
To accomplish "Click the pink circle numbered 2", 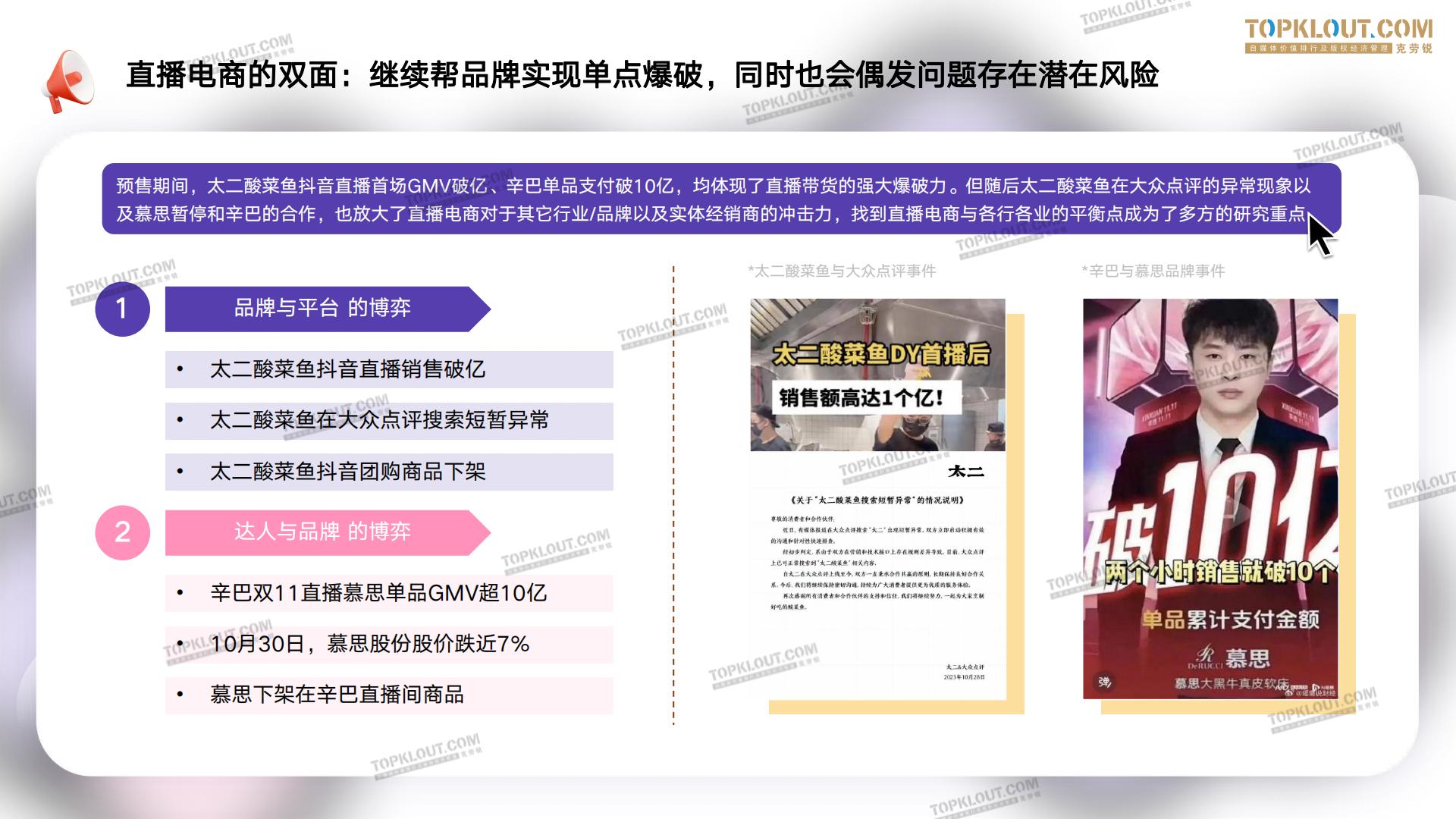I will coord(122,532).
